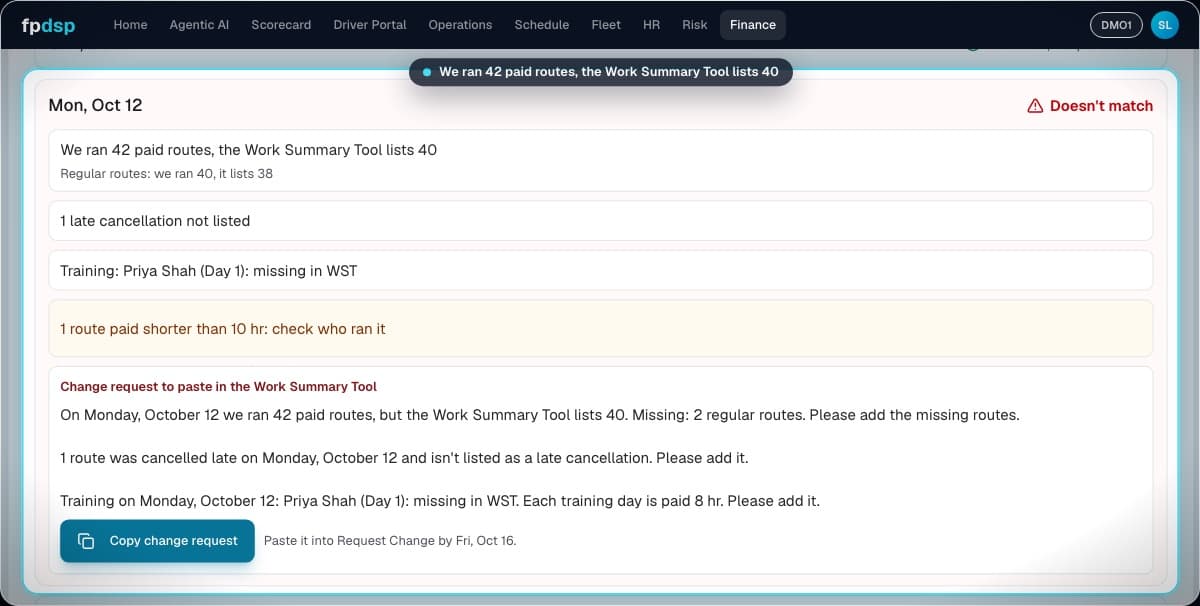Open the HR tab
Viewport: 1200px width, 606px height.
pos(651,25)
